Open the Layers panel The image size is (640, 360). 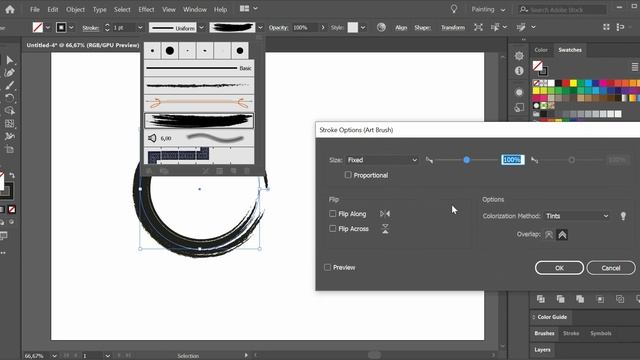coord(542,350)
